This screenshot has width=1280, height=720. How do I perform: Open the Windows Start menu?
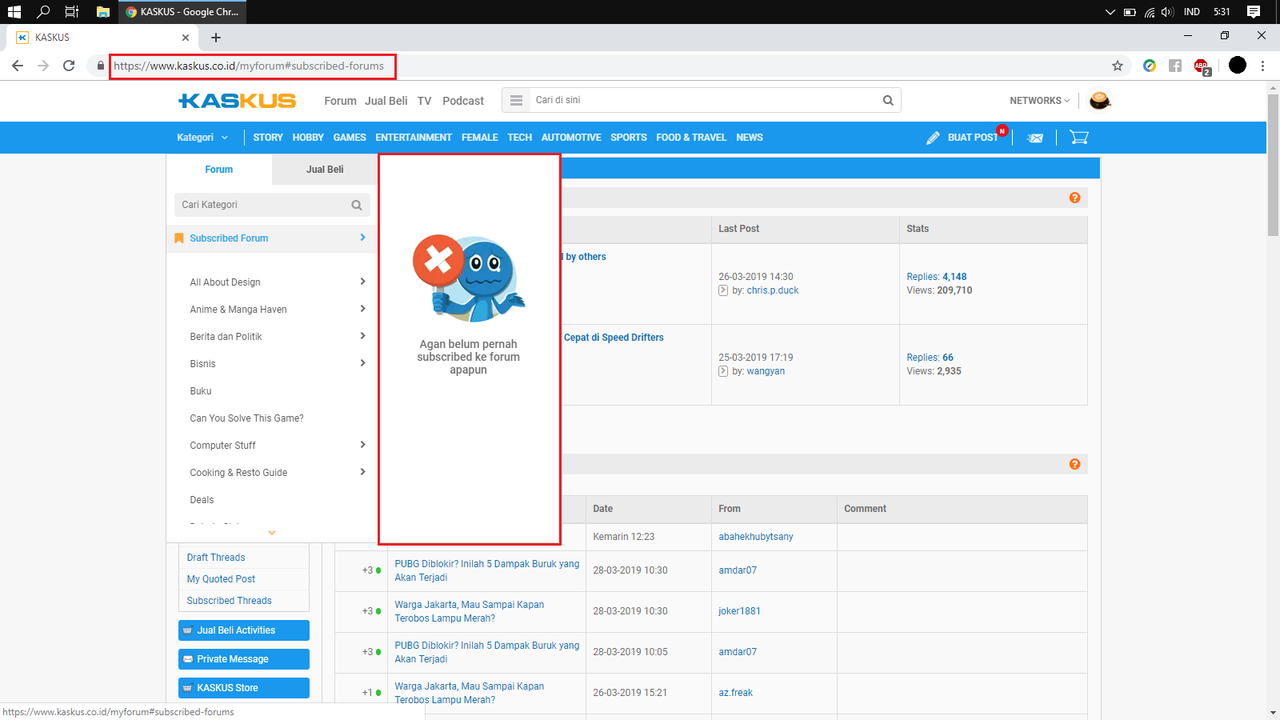pos(14,12)
